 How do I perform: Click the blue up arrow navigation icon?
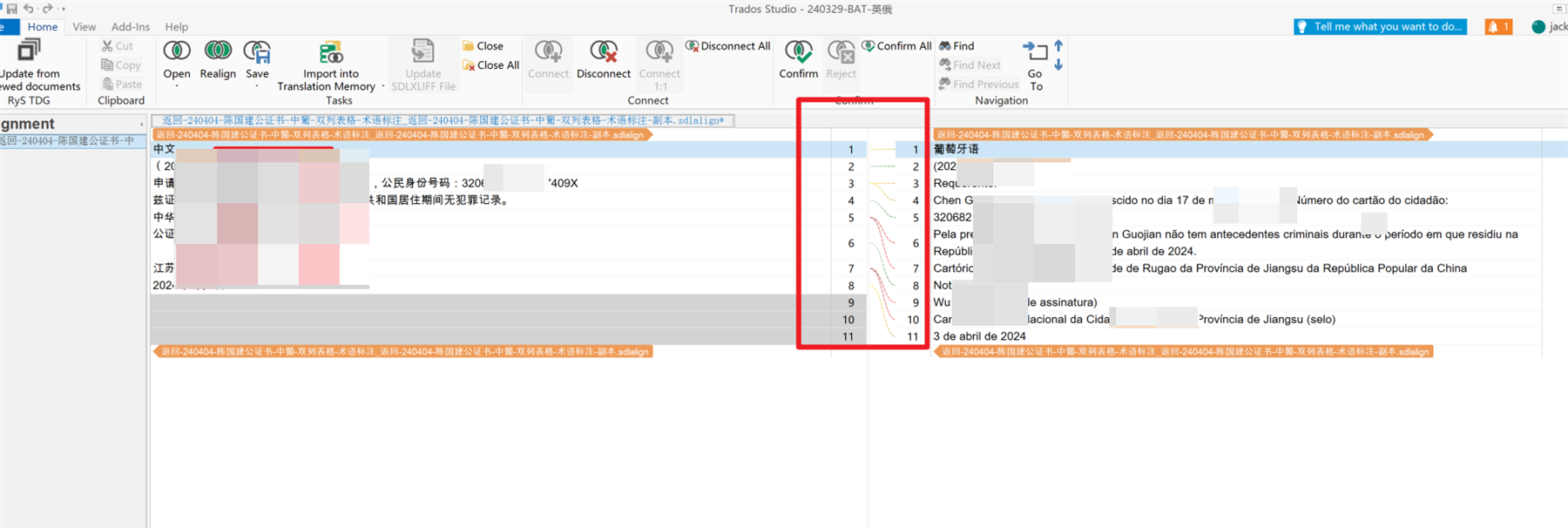(1058, 46)
